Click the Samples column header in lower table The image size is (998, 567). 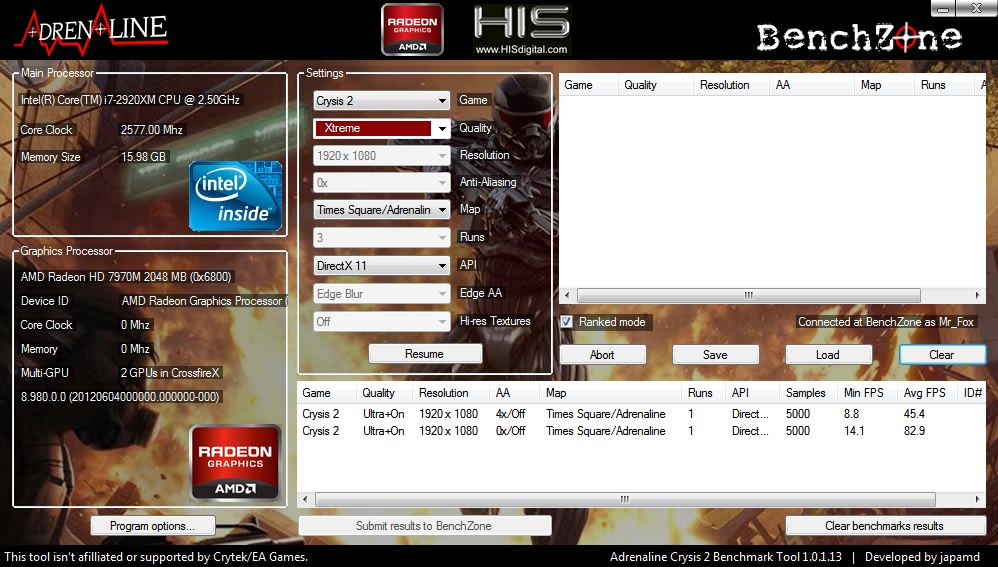coord(807,393)
